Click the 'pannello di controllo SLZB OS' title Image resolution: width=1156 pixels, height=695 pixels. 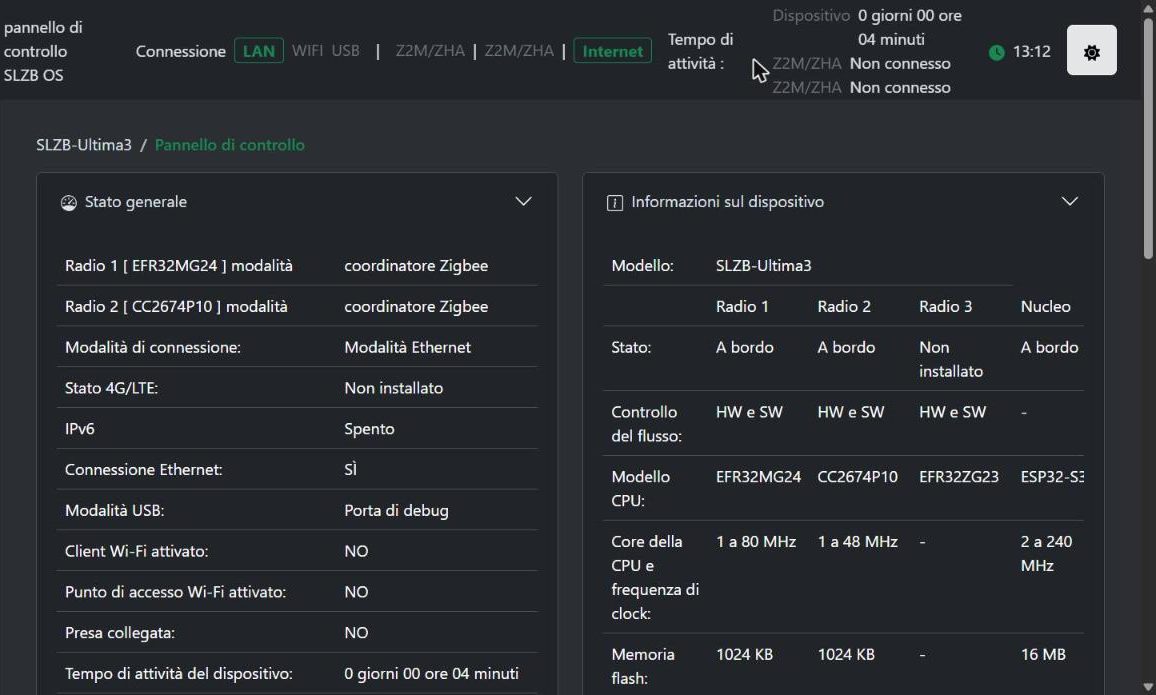click(x=43, y=51)
